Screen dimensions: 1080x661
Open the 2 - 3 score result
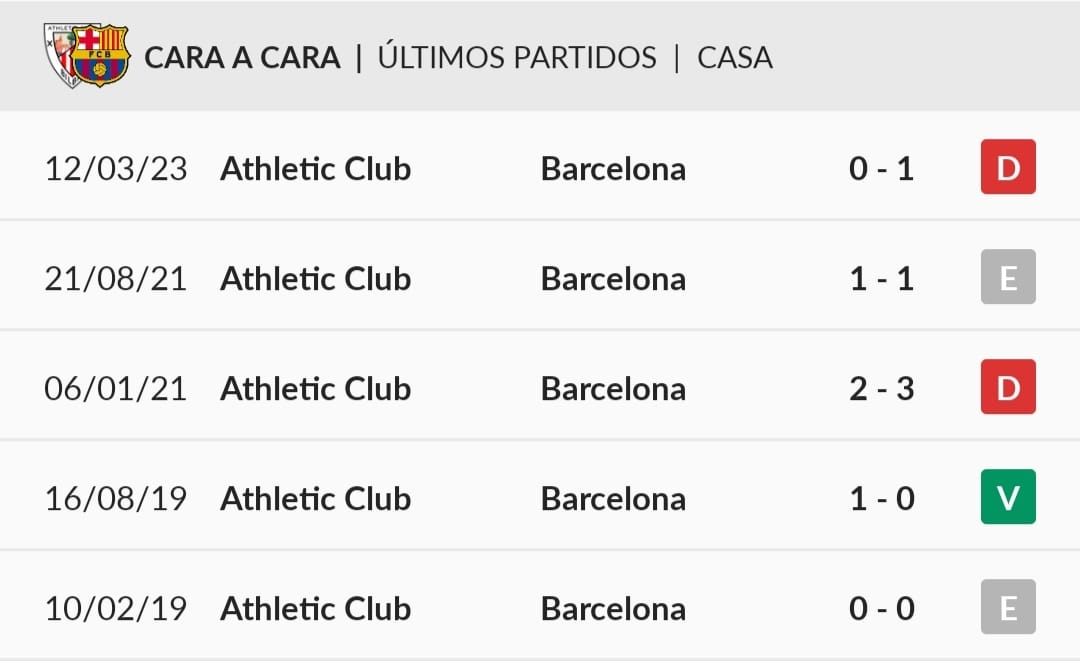click(882, 389)
